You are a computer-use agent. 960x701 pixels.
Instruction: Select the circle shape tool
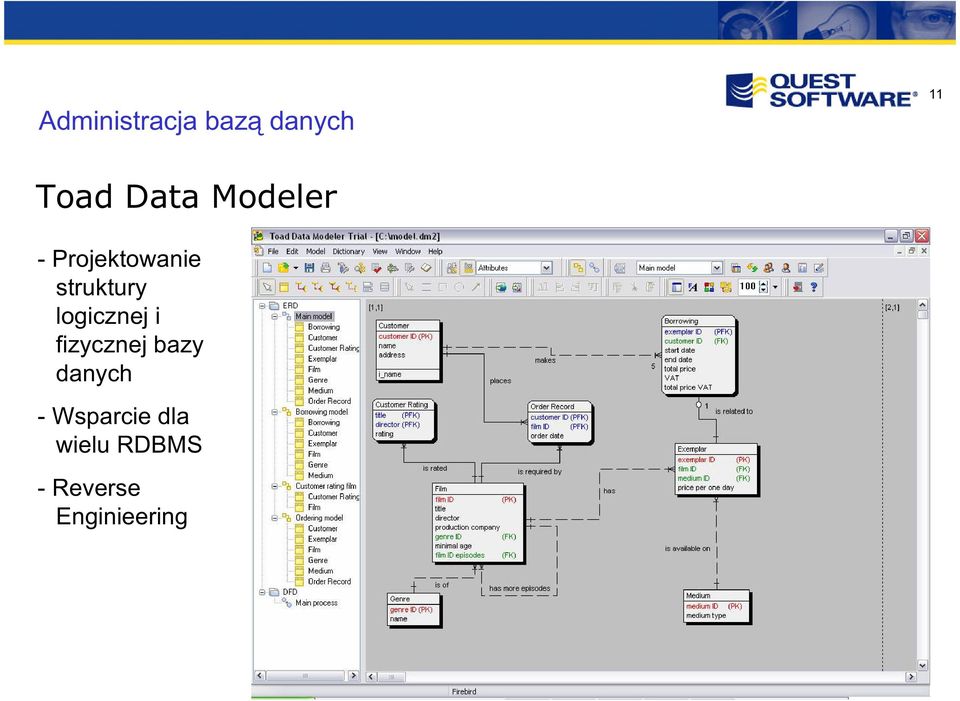pos(459,287)
